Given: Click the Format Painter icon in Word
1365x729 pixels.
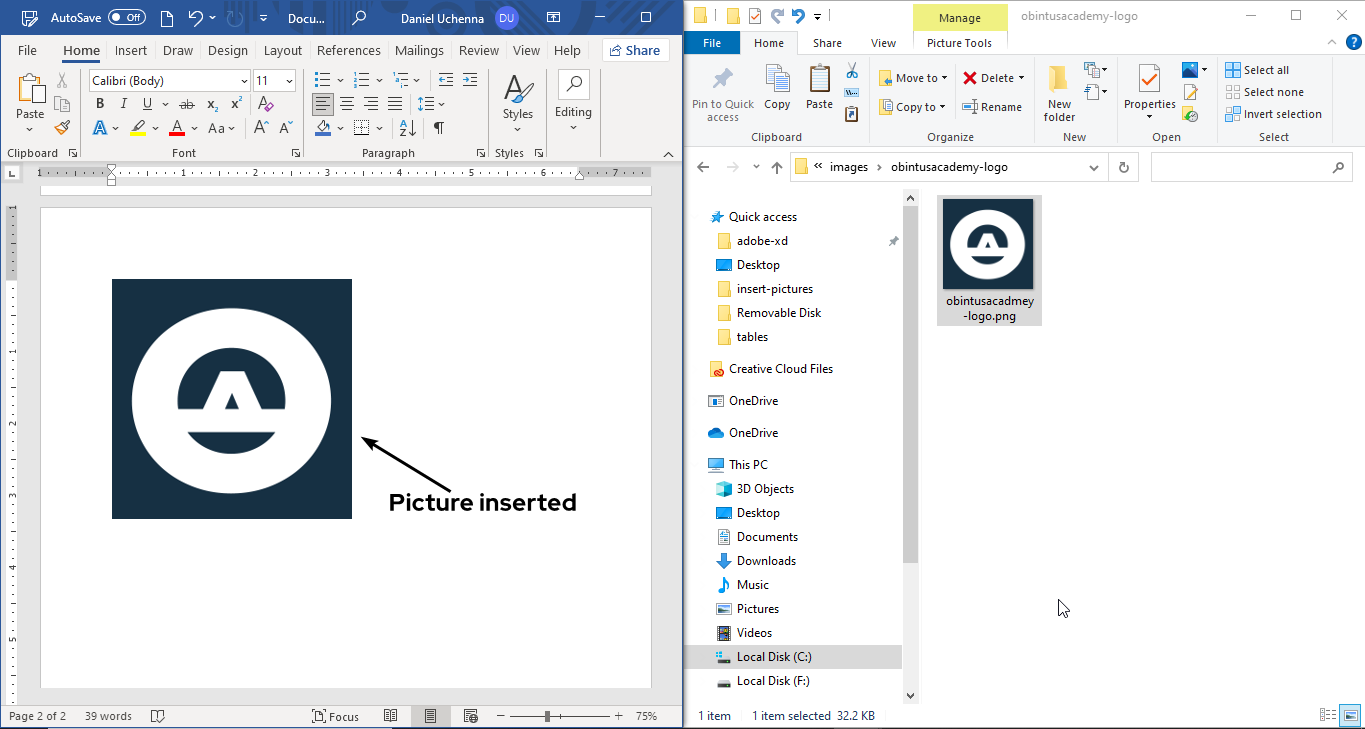Looking at the screenshot, I should click(x=62, y=128).
